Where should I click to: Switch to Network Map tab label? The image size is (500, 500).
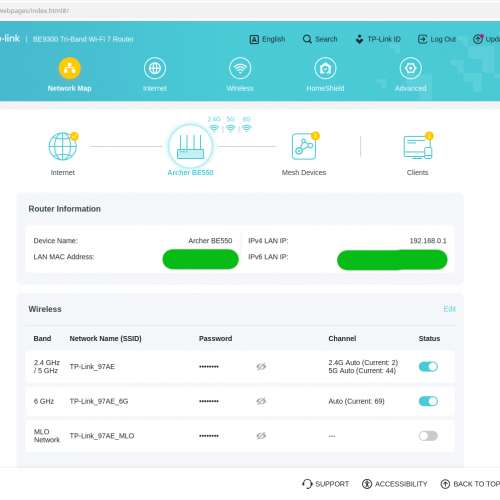coord(69,88)
